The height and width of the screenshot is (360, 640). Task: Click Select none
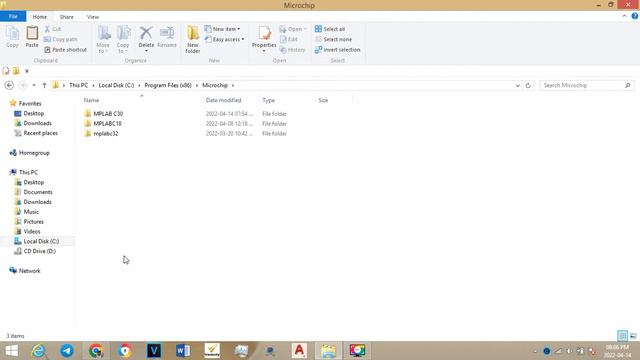[x=333, y=39]
